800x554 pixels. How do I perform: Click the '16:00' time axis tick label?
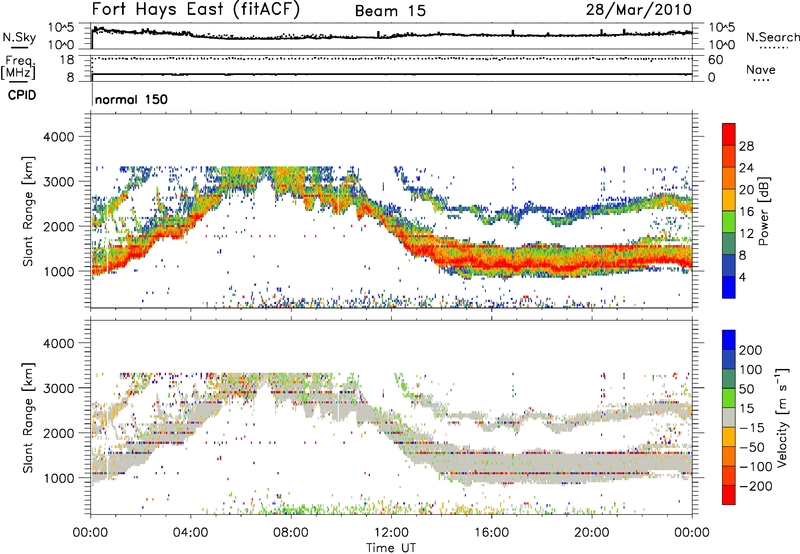click(x=491, y=533)
